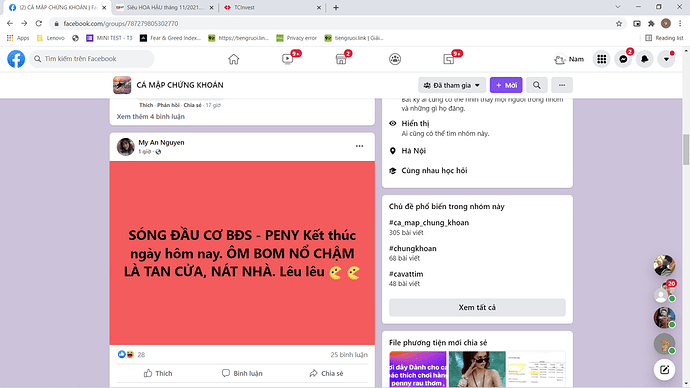Open hashtag #cavattim
This screenshot has width=690, height=388.
406,274
